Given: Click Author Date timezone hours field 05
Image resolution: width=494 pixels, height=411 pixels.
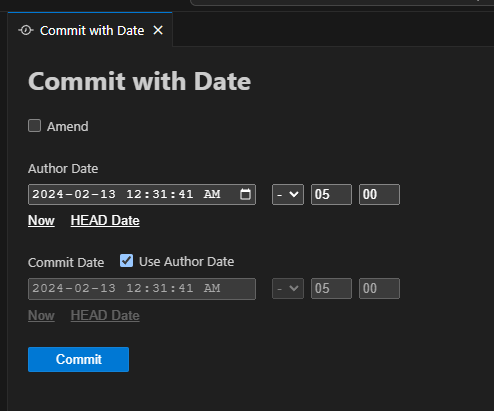Looking at the screenshot, I should pyautogui.click(x=331, y=194).
